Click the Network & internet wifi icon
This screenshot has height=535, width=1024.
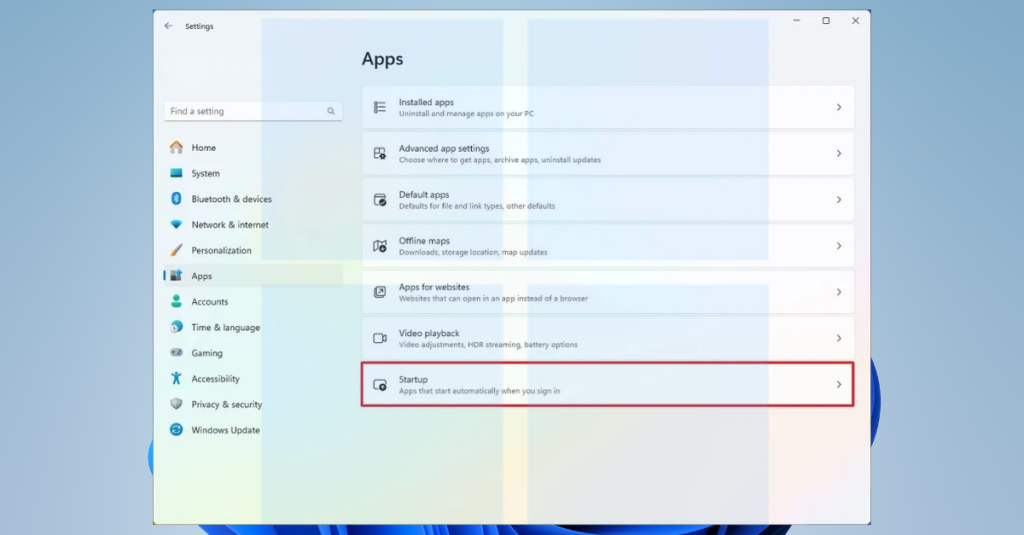coord(176,224)
